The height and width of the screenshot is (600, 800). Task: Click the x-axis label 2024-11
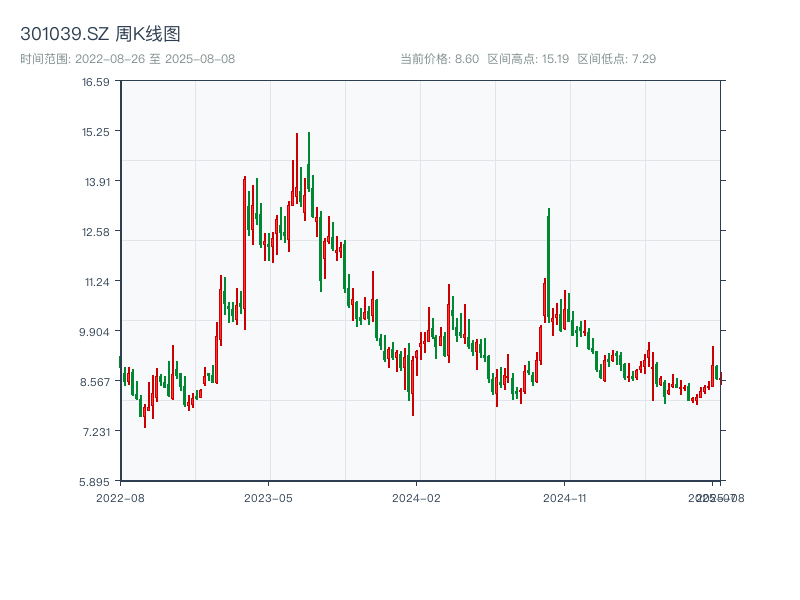click(565, 498)
